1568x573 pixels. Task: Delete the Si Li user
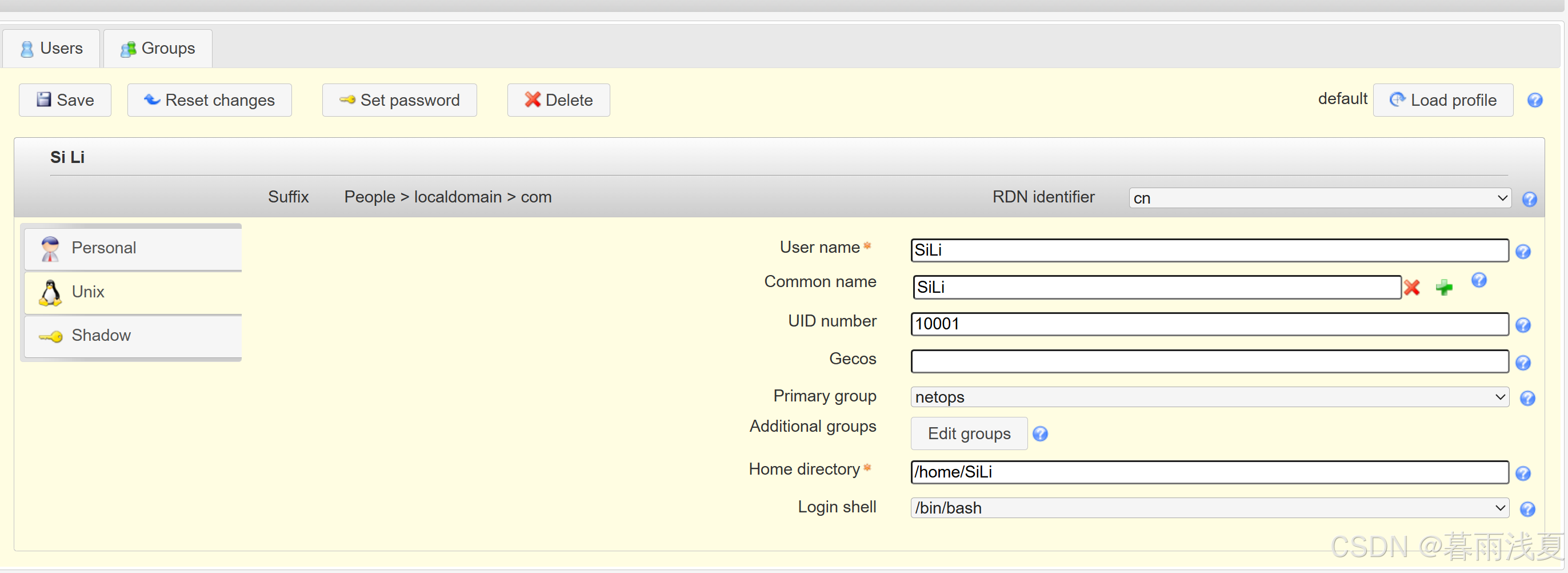click(559, 100)
